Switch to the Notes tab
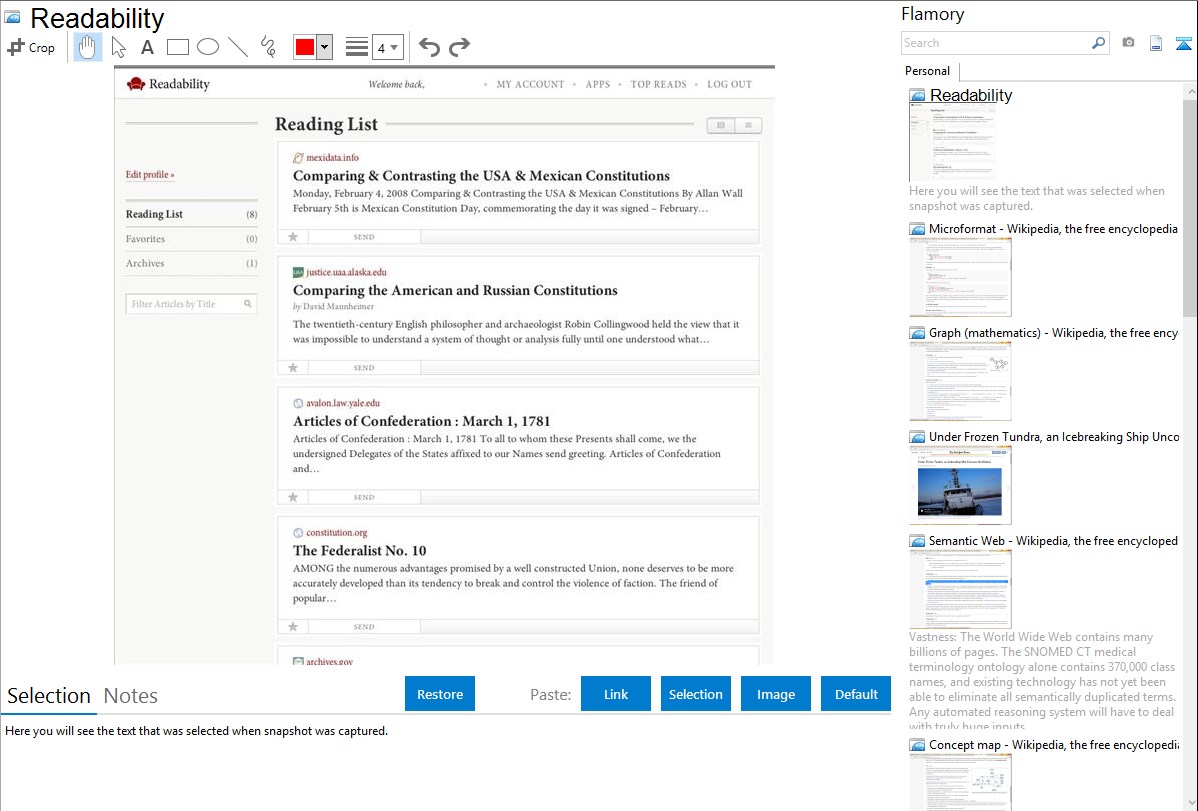Image resolution: width=1198 pixels, height=811 pixels. [131, 696]
